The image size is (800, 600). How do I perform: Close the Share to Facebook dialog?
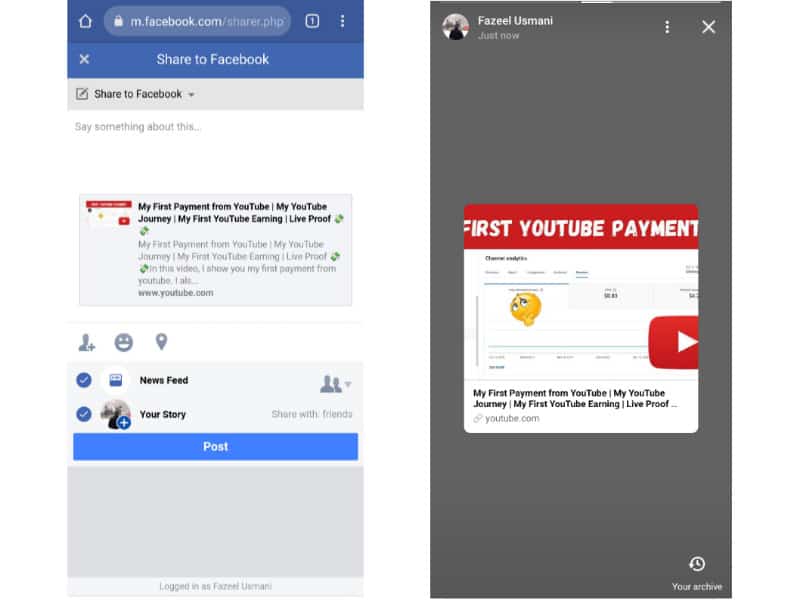tap(84, 59)
